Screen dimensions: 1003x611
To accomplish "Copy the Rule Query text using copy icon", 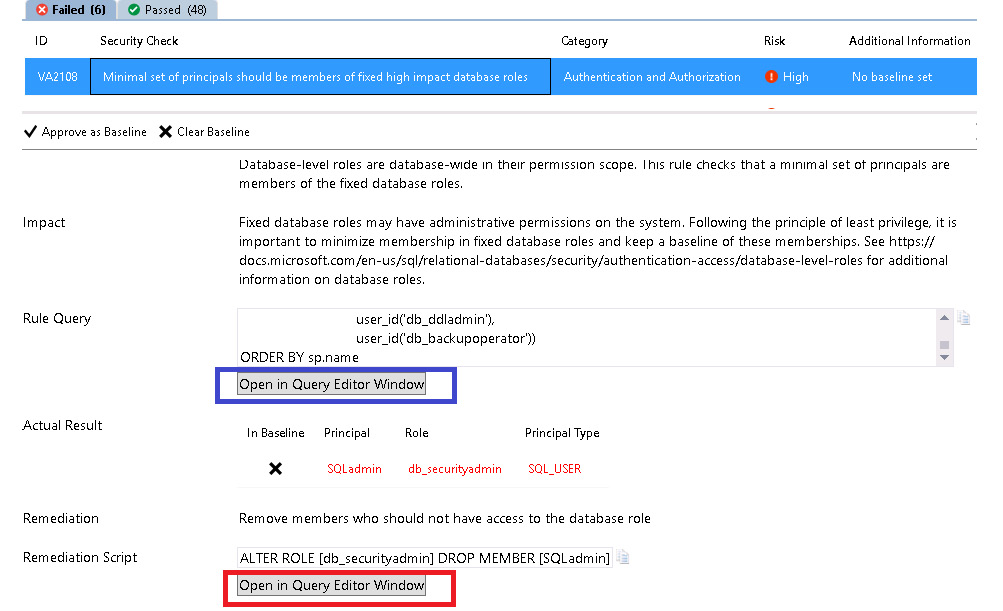I will click(964, 319).
